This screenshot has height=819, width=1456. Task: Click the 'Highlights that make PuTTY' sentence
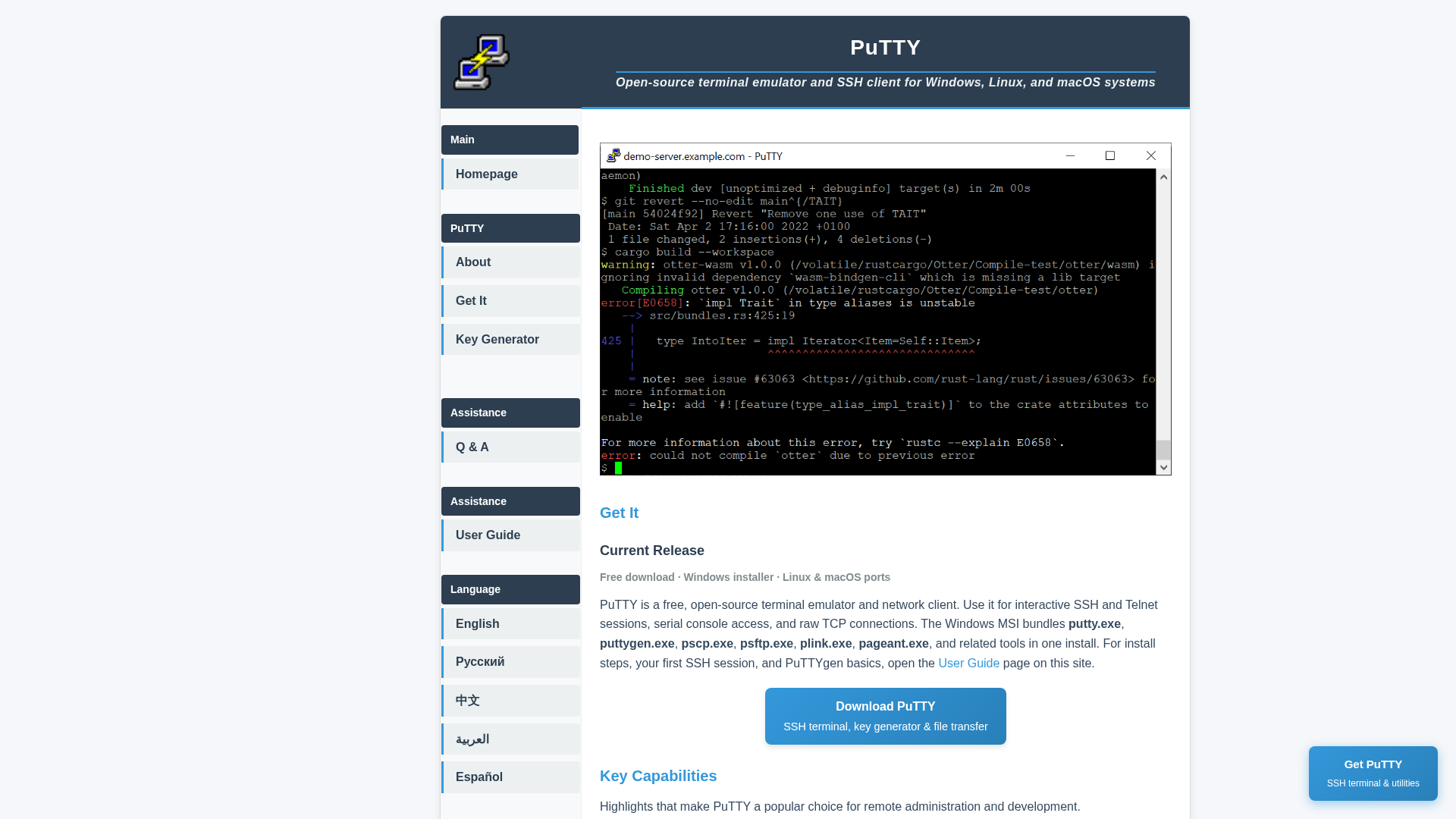click(839, 807)
